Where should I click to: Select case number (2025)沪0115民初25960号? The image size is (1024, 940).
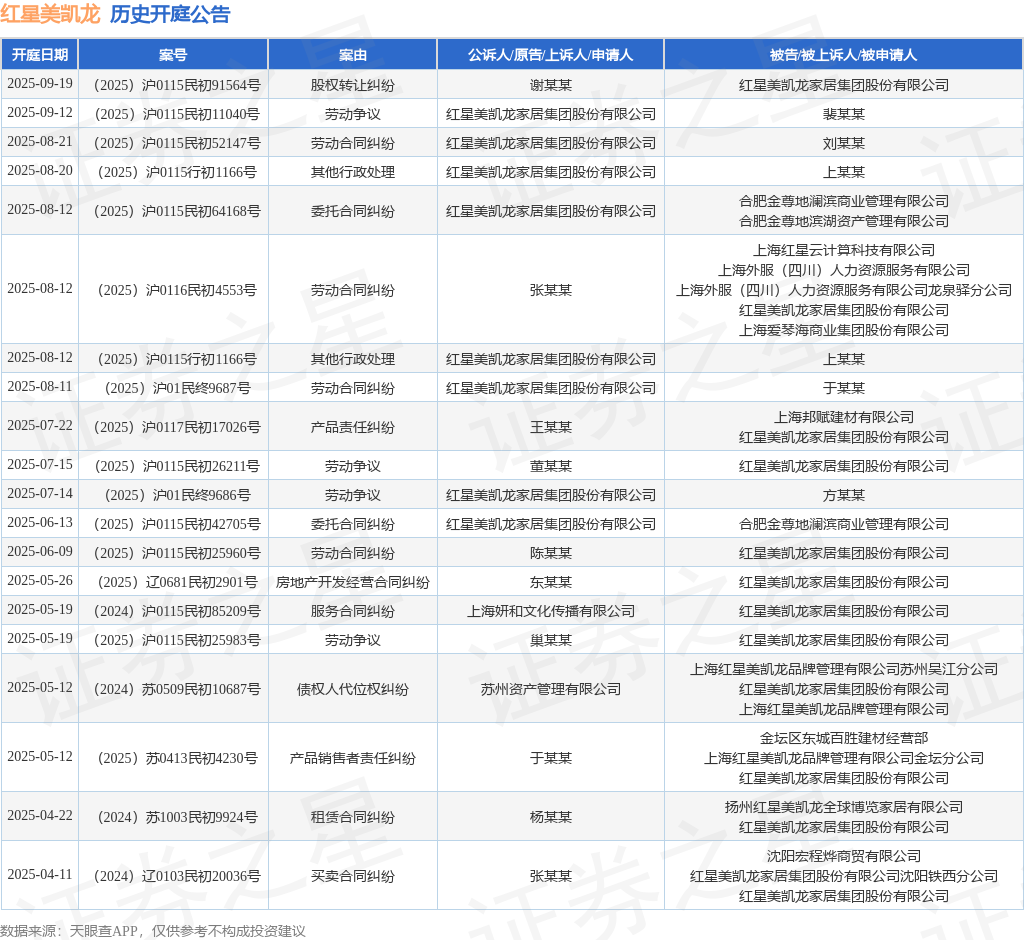pos(173,553)
